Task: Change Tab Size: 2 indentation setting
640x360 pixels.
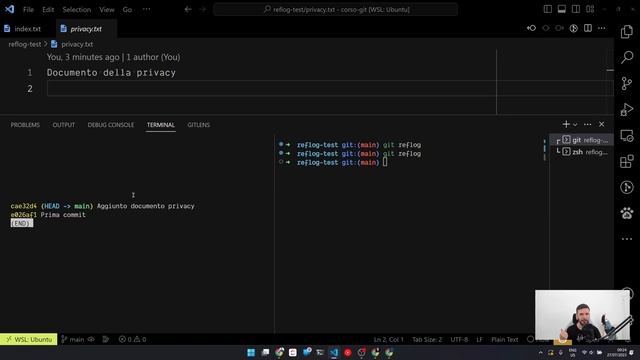Action: click(x=427, y=339)
